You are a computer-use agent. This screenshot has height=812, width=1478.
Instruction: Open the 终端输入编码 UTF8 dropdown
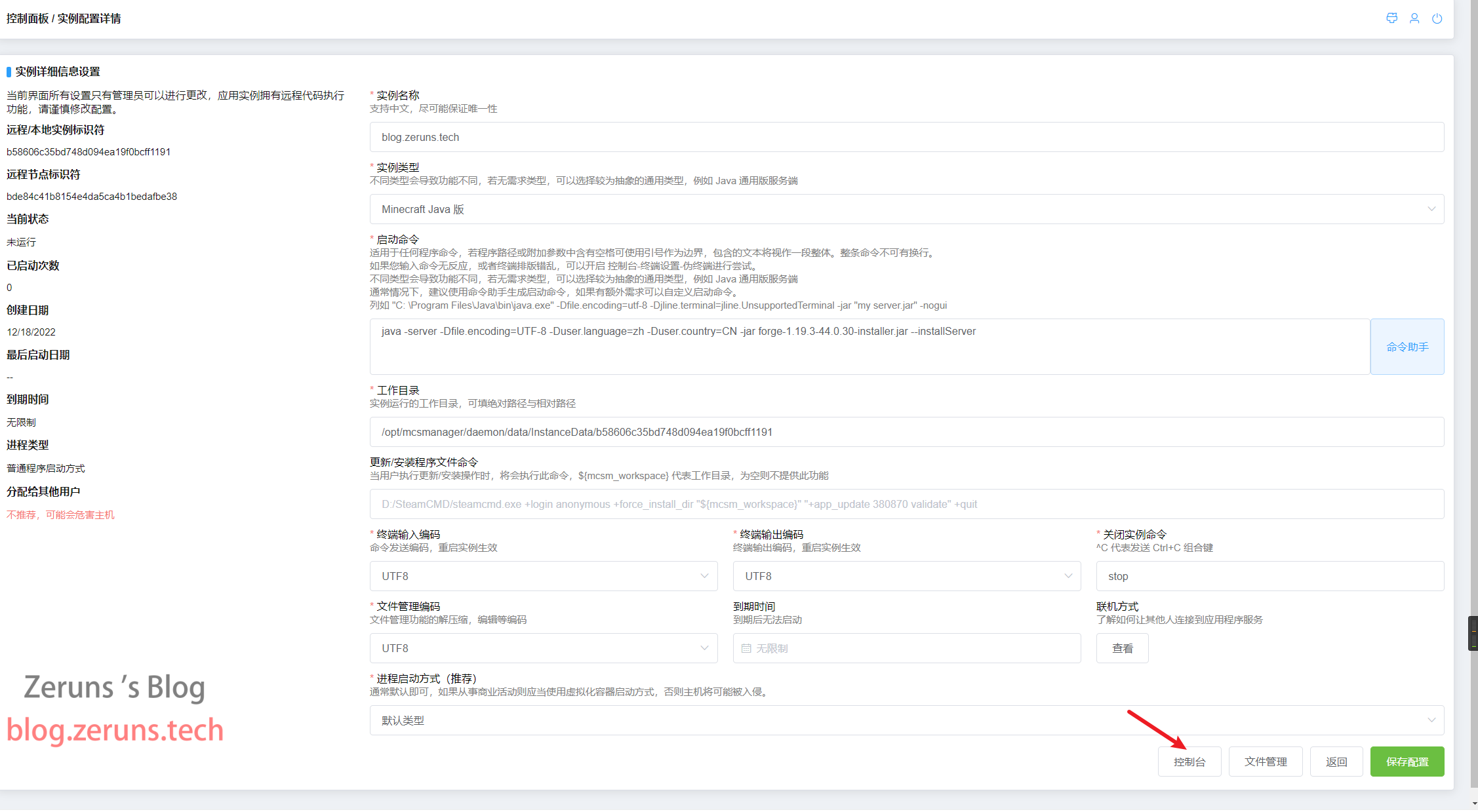coord(543,576)
